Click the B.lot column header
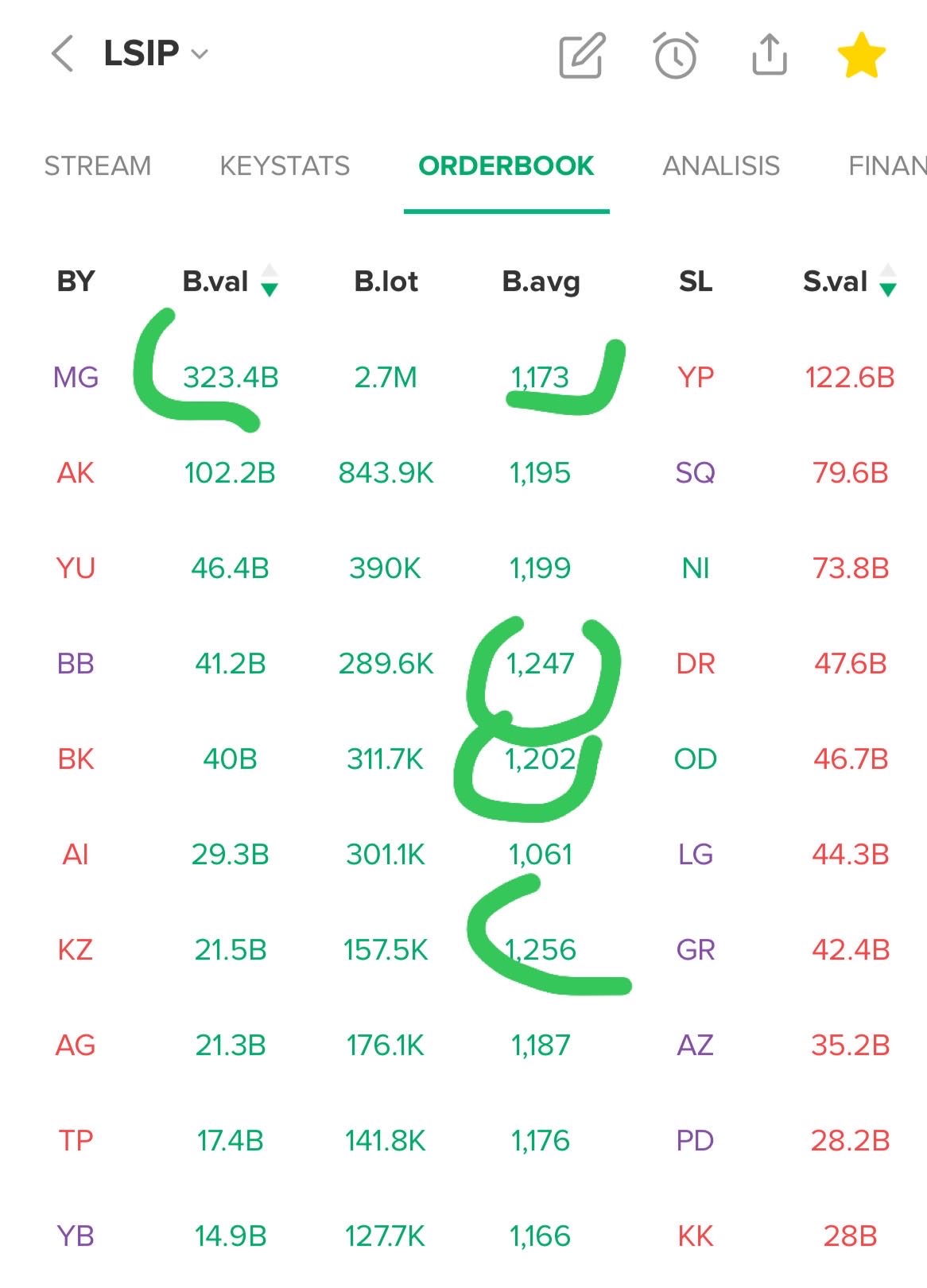This screenshot has width=927, height=1288. (386, 281)
